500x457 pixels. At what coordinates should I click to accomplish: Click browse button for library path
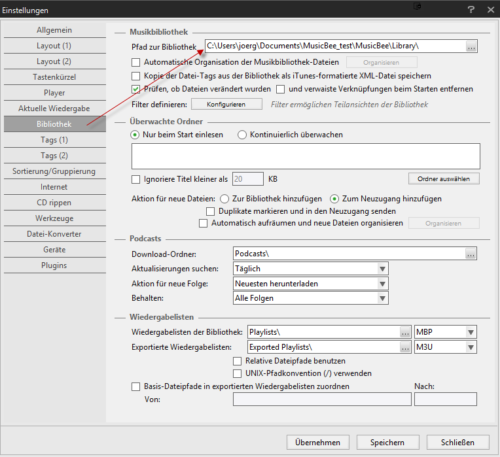pos(471,46)
